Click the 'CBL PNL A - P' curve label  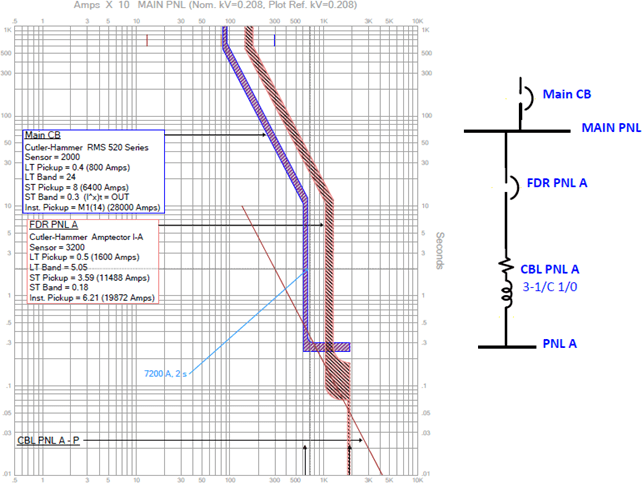pos(48,440)
